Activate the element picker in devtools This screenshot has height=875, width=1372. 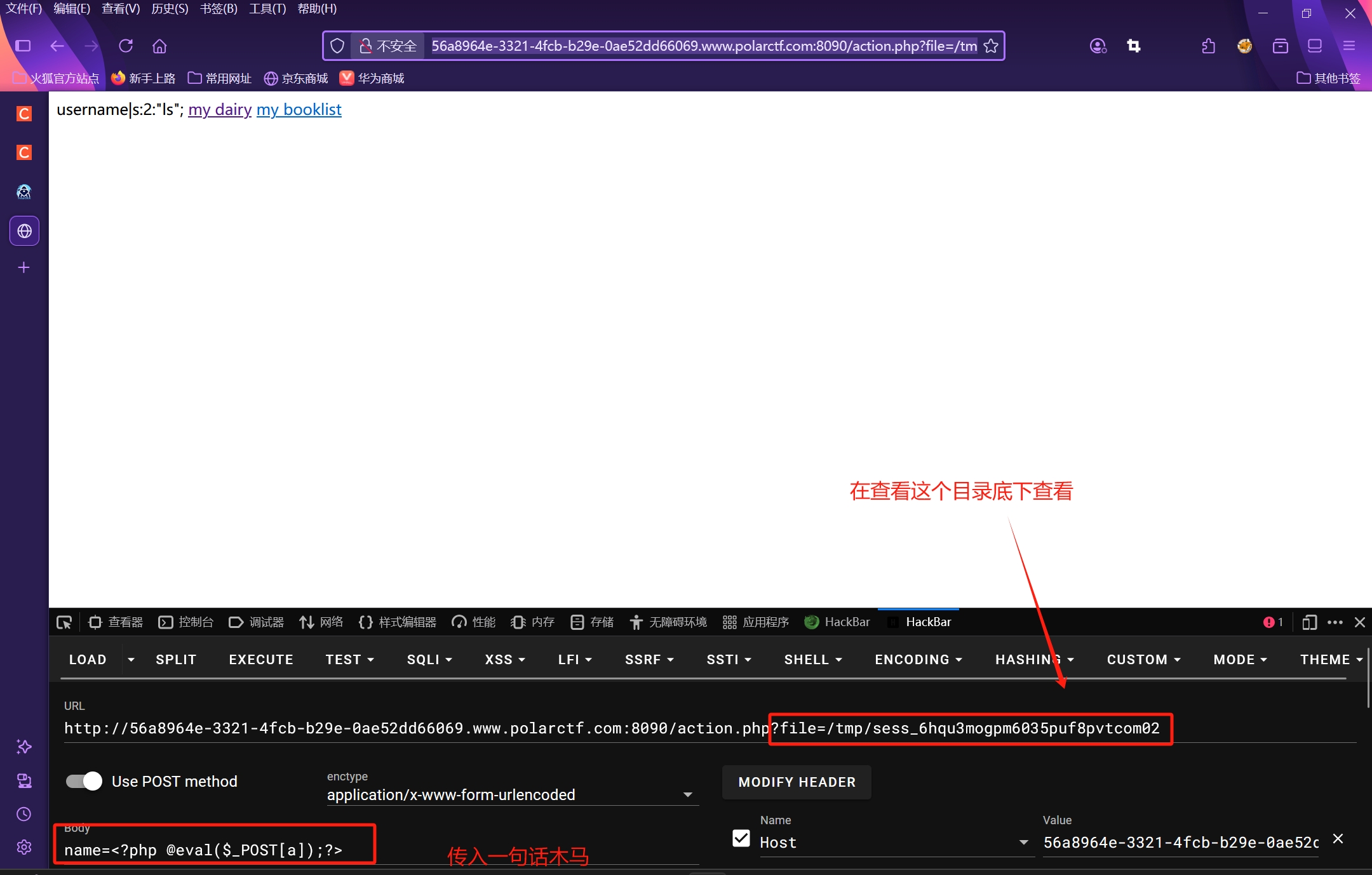(64, 622)
